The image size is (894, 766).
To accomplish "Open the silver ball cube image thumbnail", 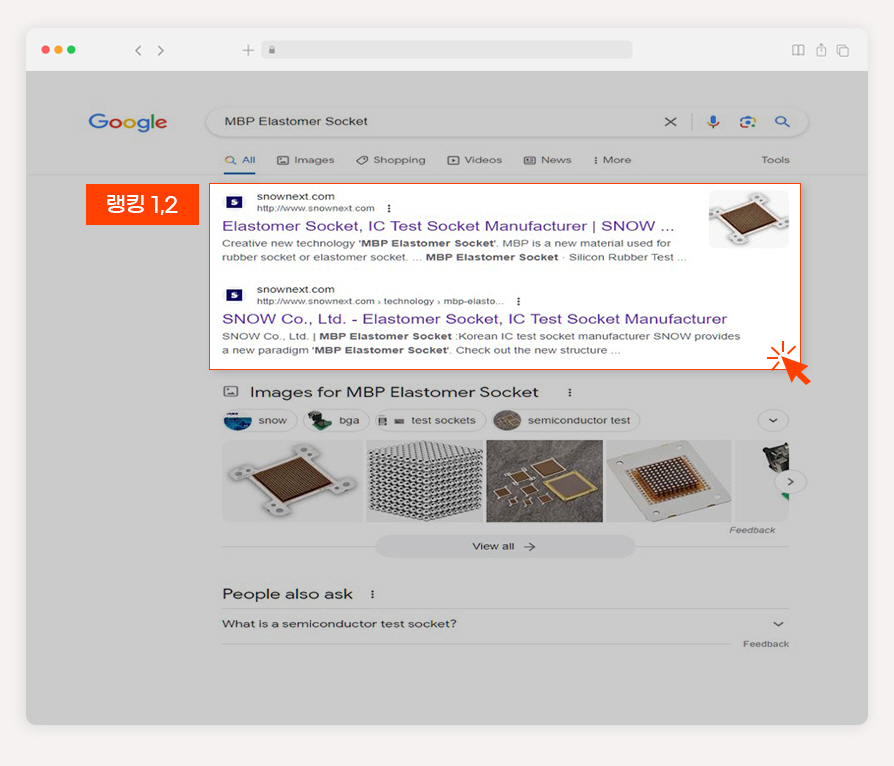I will 425,481.
